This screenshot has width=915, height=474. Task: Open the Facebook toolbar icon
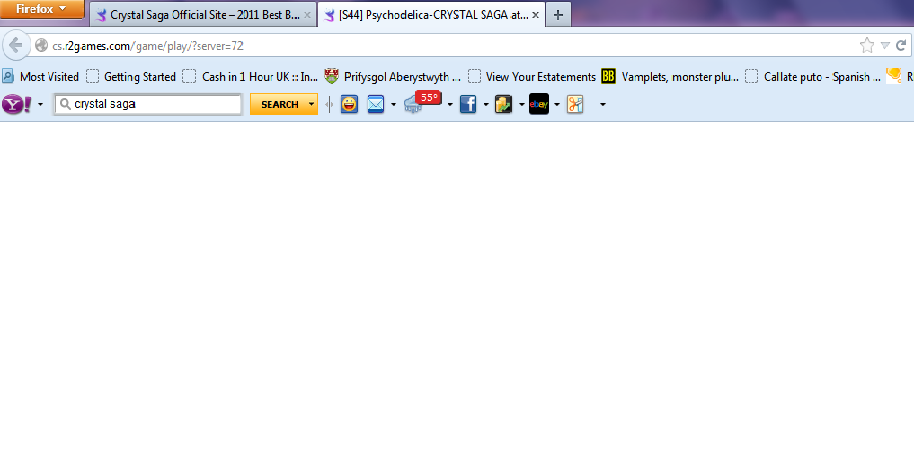click(x=467, y=105)
